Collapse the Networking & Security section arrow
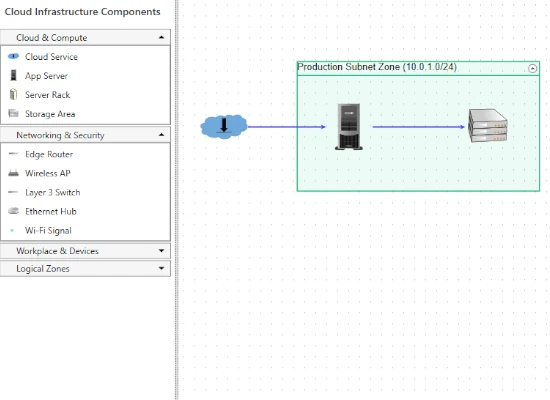 point(161,135)
